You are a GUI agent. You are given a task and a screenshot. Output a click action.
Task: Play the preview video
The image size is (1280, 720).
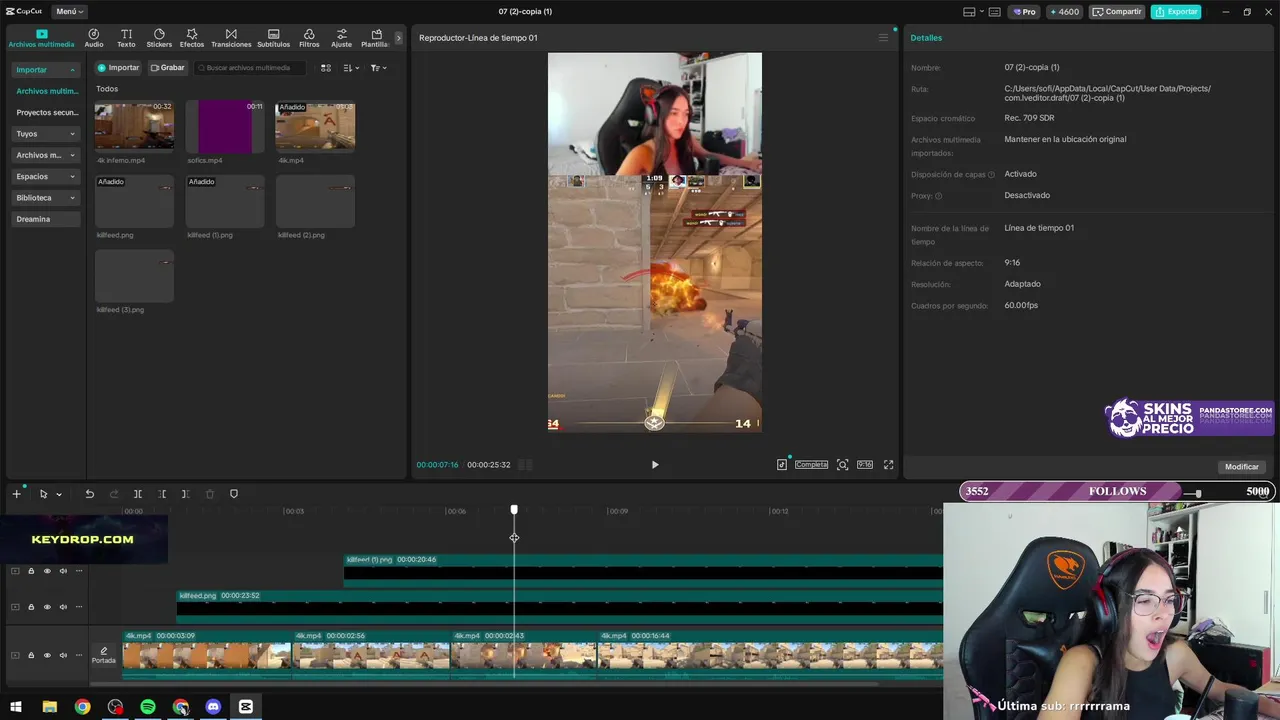click(x=655, y=465)
